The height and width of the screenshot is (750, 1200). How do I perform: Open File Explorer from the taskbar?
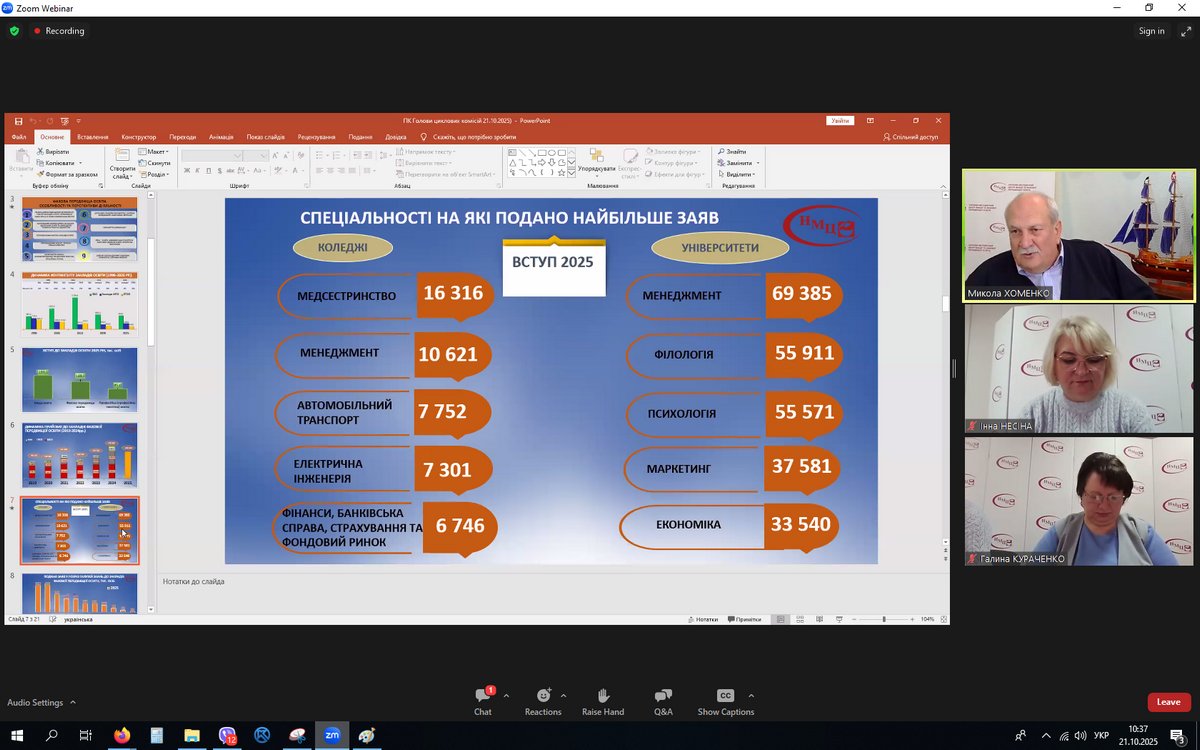tap(192, 736)
